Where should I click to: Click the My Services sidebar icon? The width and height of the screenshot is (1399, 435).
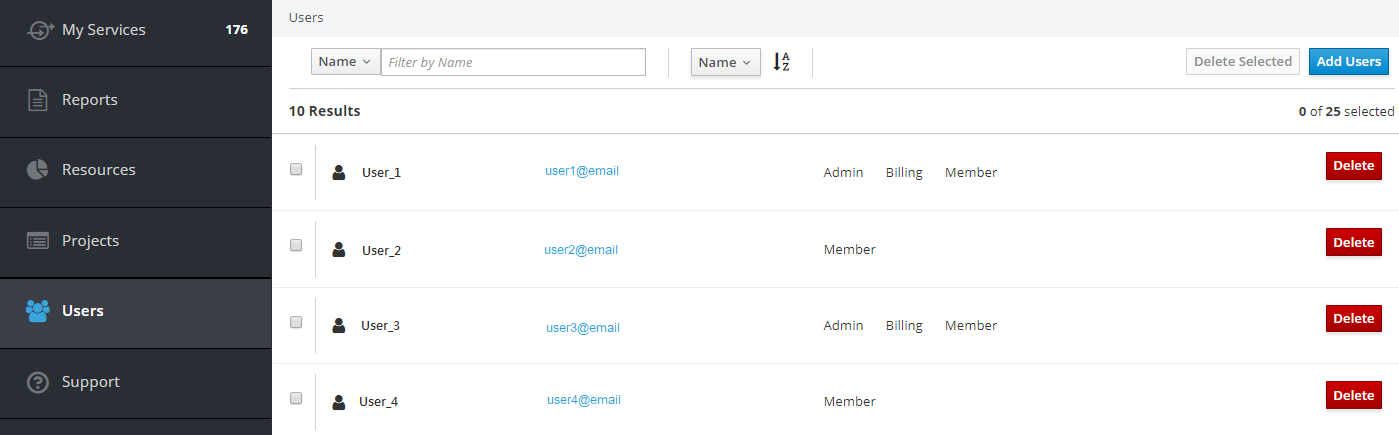tap(39, 30)
